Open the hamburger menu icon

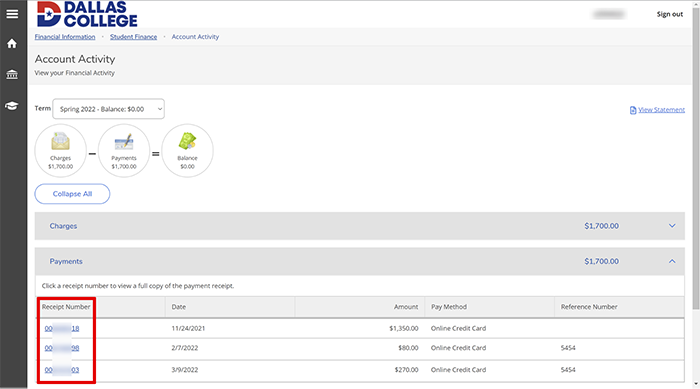[12, 14]
